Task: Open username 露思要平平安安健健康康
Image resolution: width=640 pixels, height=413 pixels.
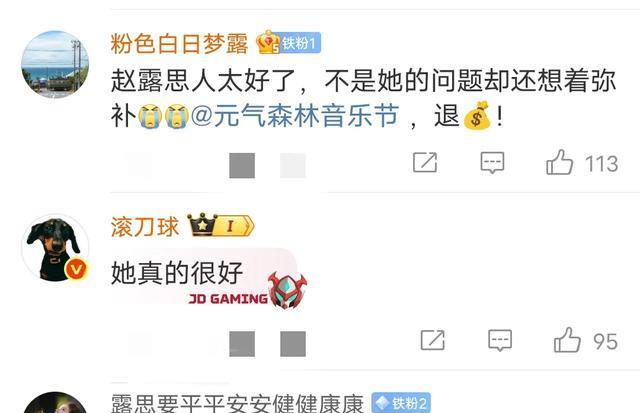Action: 237,403
